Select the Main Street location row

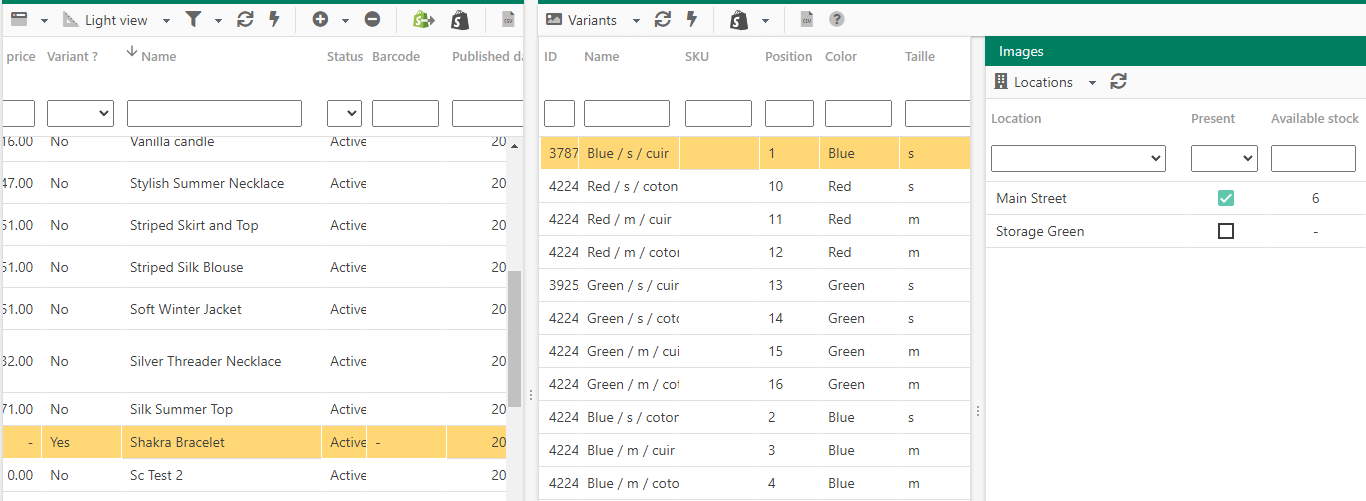(1176, 198)
